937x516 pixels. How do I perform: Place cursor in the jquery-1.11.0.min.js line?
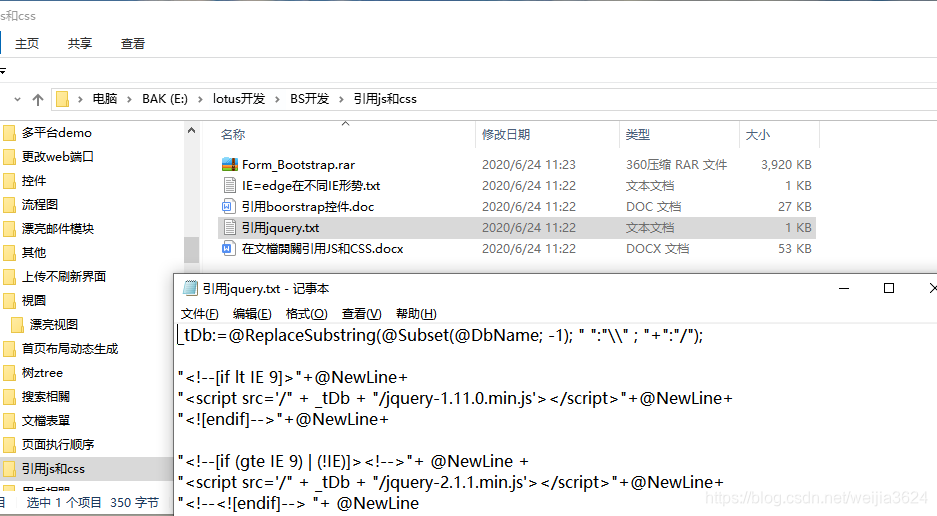tap(455, 398)
